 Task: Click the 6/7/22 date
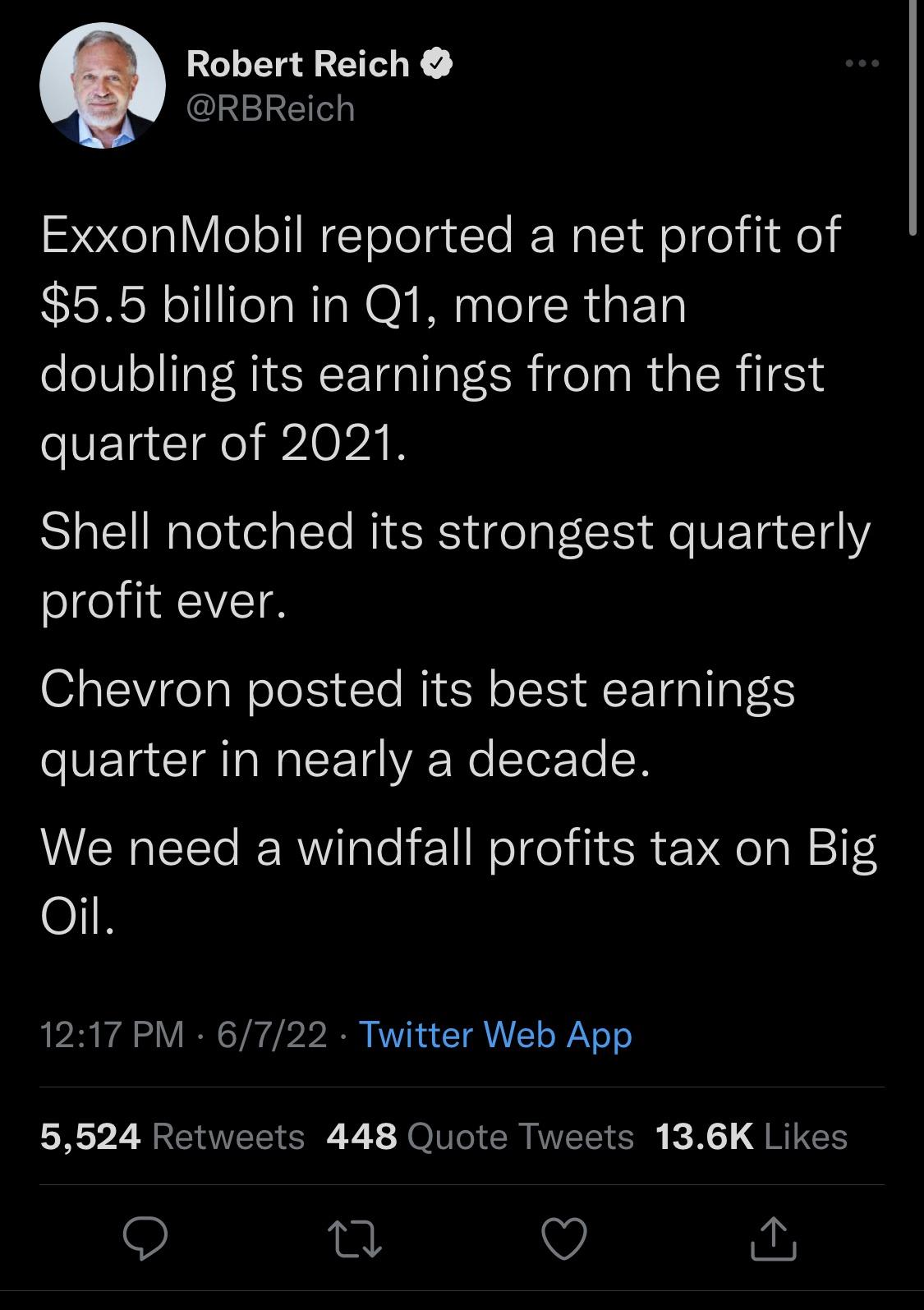point(272,1035)
